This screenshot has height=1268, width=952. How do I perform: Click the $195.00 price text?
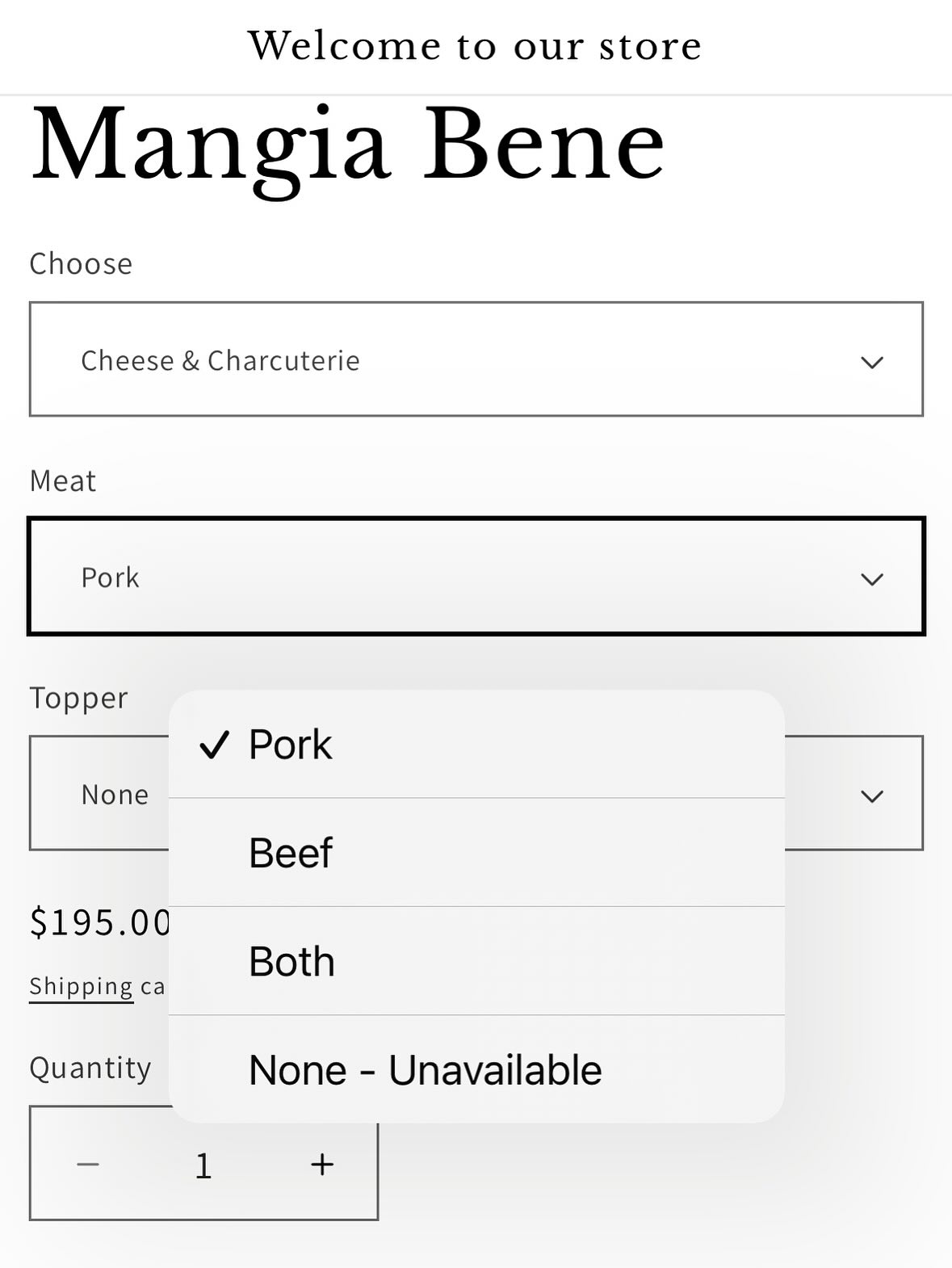pos(100,922)
